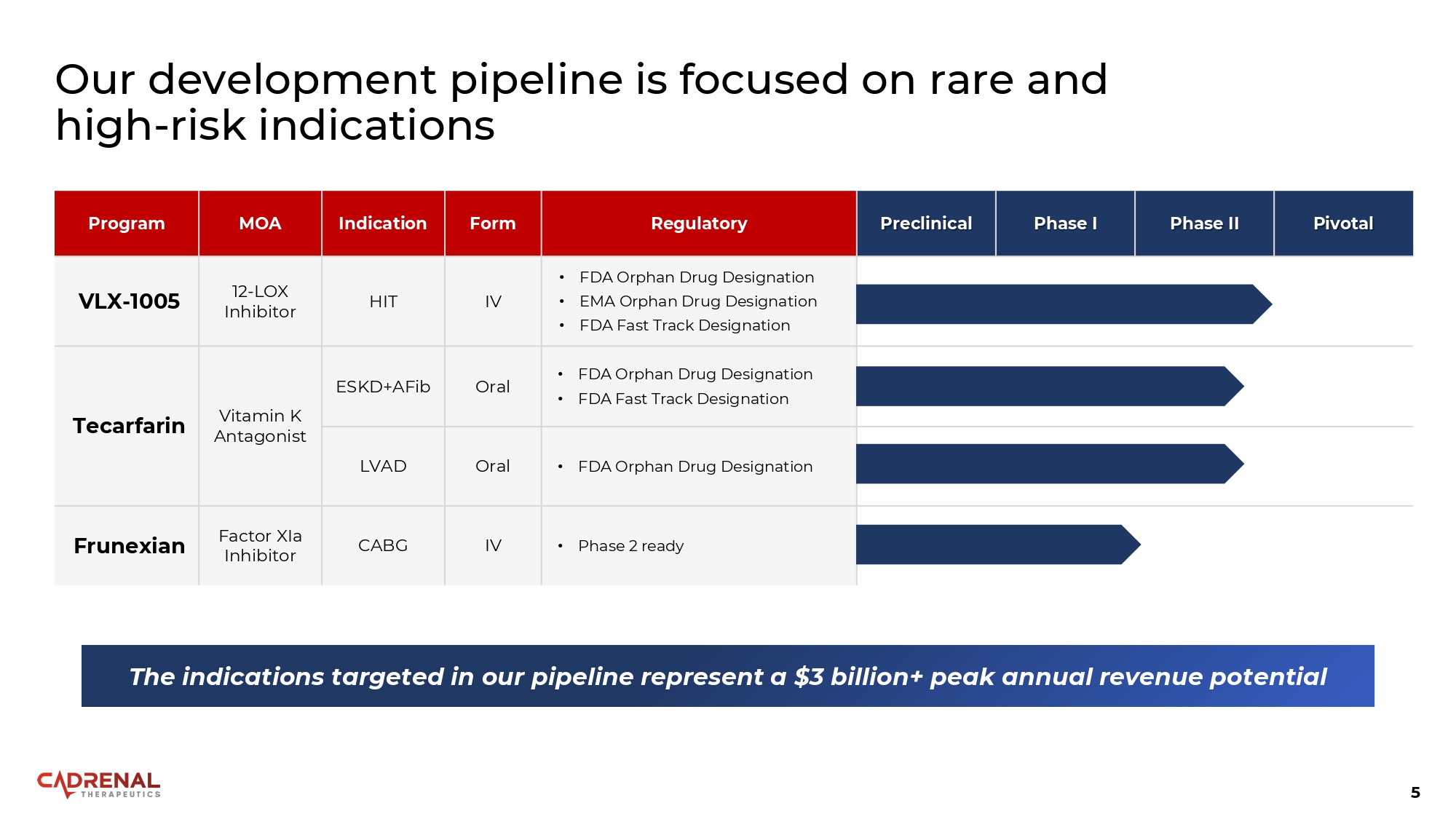Image resolution: width=1456 pixels, height=819 pixels.
Task: Click the page number 5
Action: (x=1415, y=793)
